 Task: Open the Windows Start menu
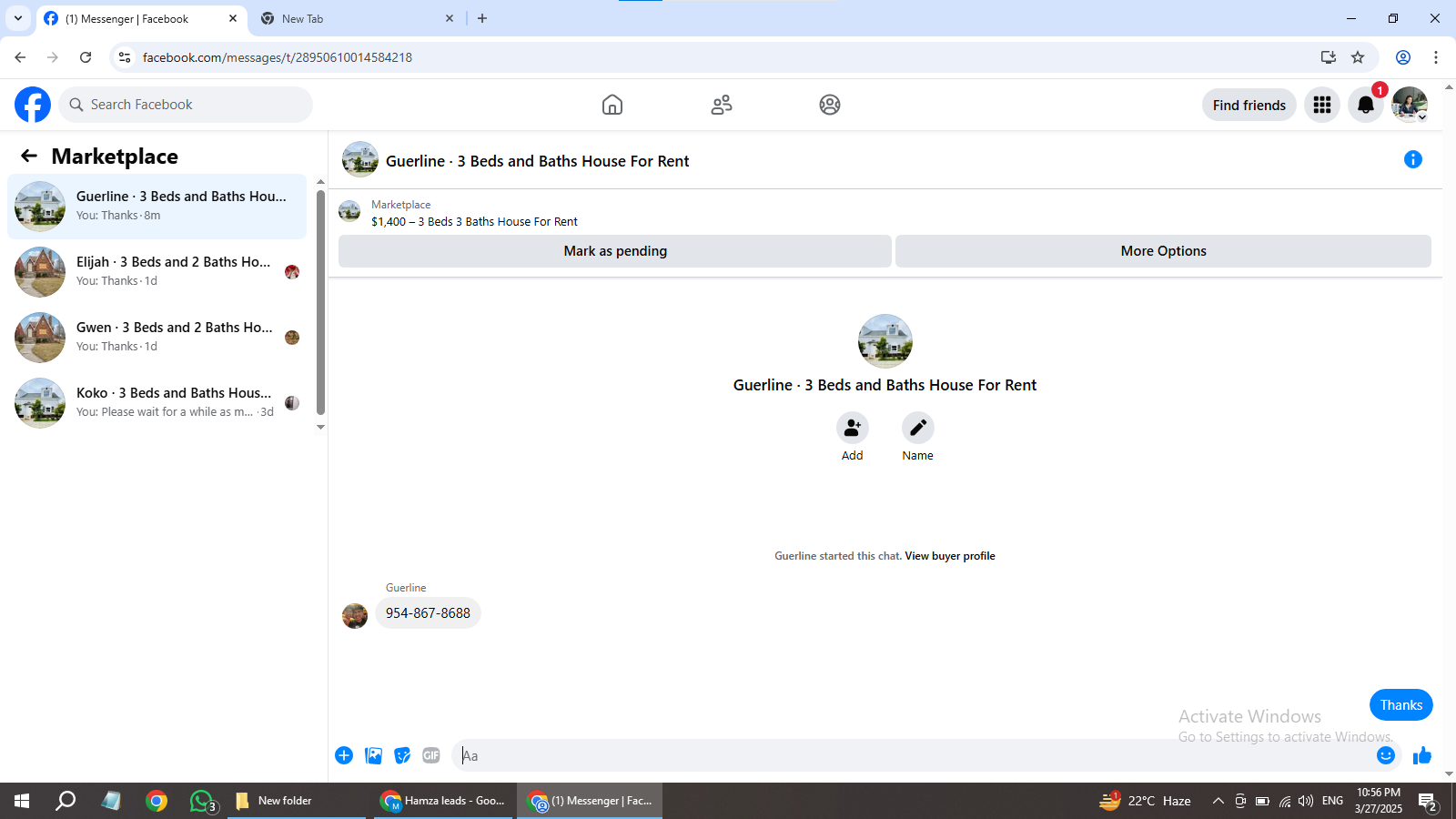pos(22,801)
